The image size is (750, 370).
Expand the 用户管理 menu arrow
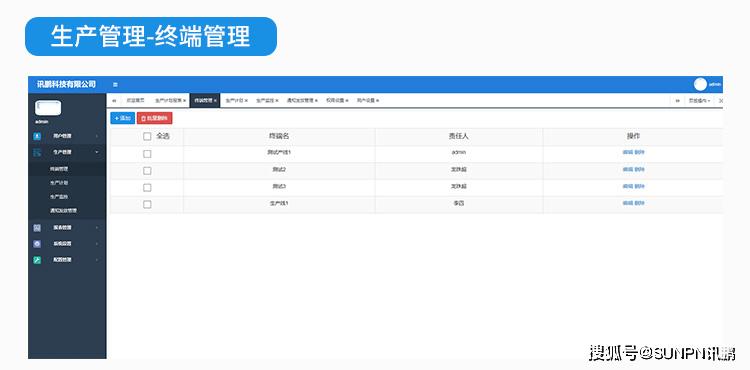pos(97,137)
